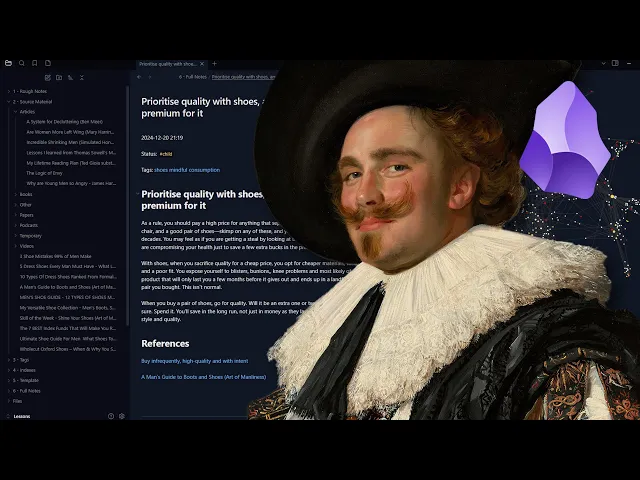Open Are Women More Left Wing note

point(70,132)
